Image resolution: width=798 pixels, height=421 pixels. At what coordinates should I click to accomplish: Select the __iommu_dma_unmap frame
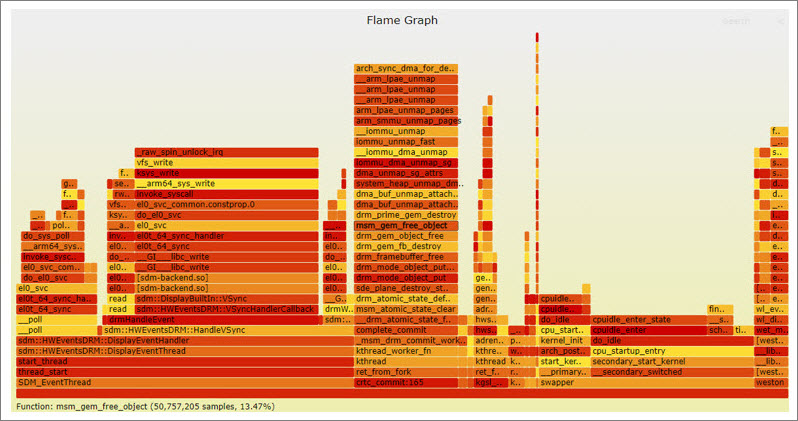tap(406, 152)
